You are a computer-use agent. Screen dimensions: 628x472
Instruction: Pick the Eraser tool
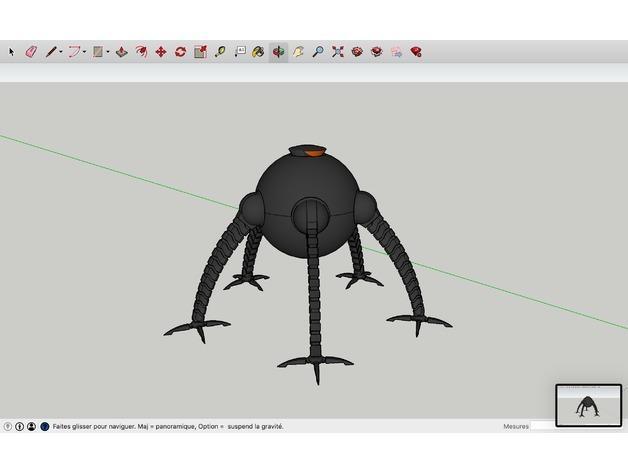(30, 51)
